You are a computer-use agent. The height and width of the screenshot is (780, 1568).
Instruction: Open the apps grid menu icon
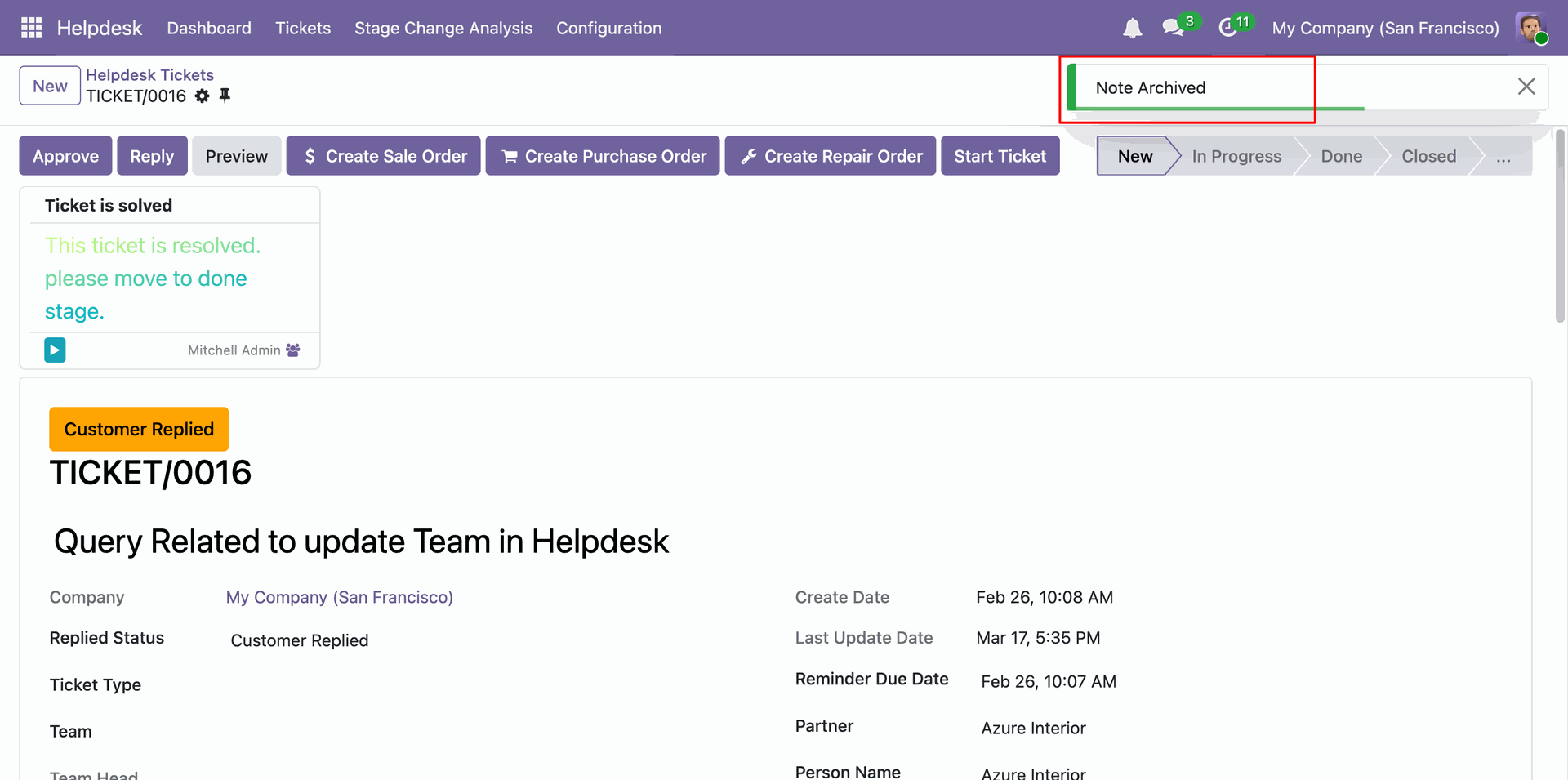tap(31, 28)
